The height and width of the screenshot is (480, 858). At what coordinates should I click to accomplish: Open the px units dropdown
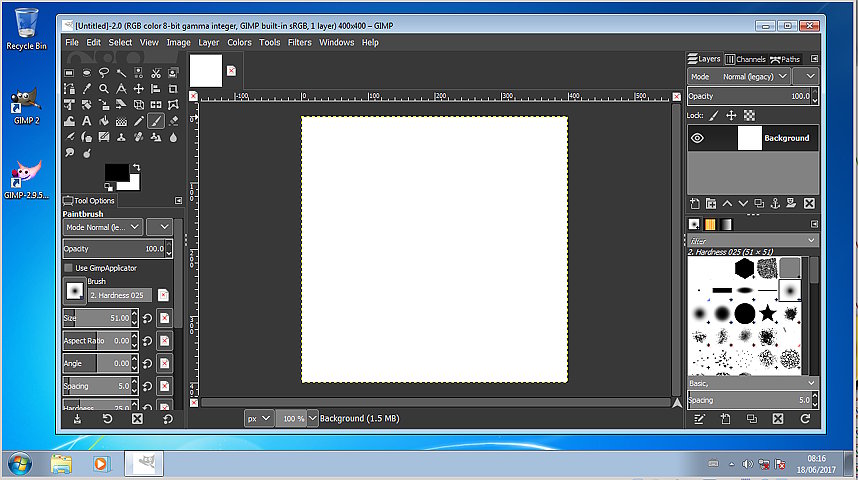coord(259,418)
